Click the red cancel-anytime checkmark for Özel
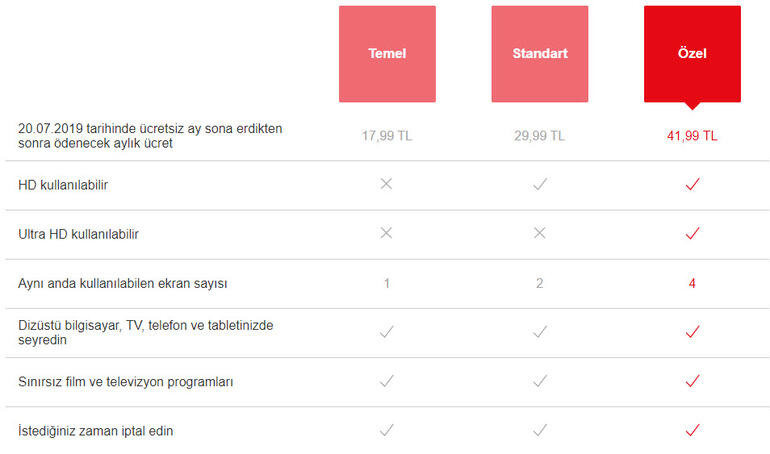Viewport: 770px width, 454px height. (x=692, y=430)
